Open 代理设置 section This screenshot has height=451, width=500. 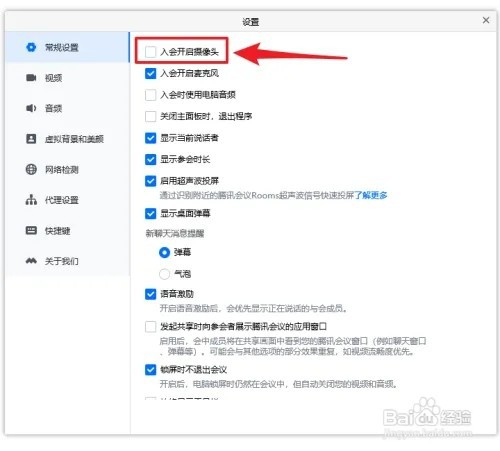pos(67,200)
